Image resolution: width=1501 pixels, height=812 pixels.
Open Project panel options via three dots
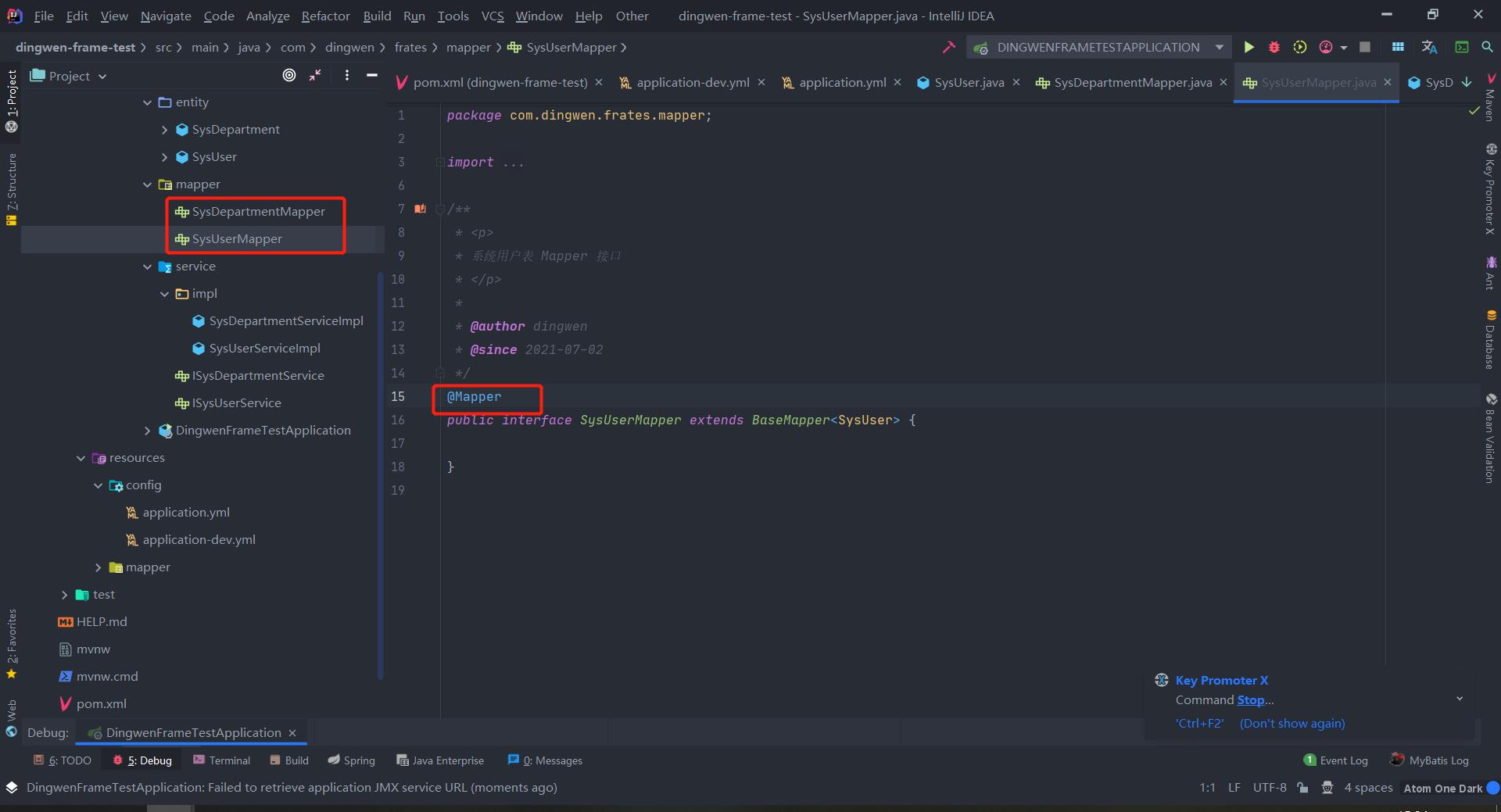(347, 75)
